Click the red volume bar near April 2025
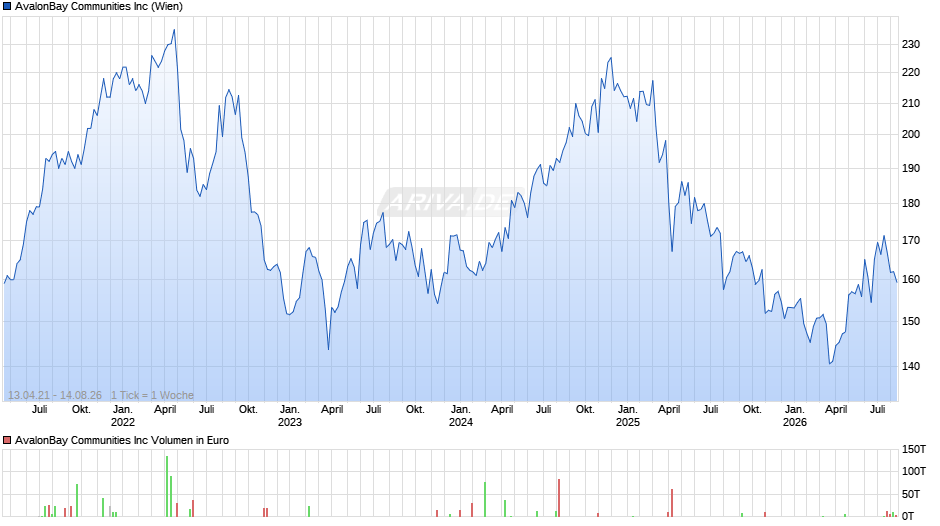The height and width of the screenshot is (526, 940). tap(672, 503)
